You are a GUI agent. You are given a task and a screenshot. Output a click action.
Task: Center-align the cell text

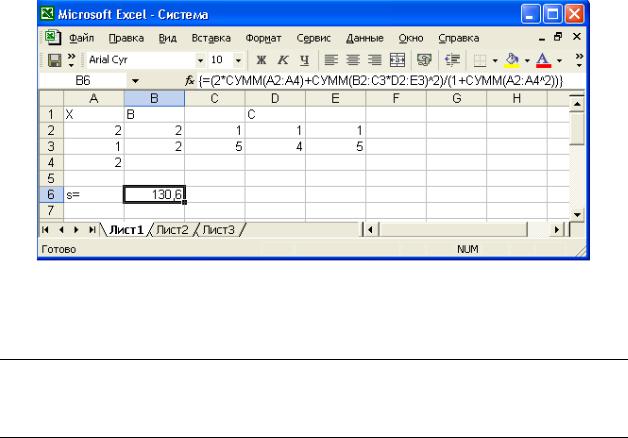pyautogui.click(x=353, y=60)
